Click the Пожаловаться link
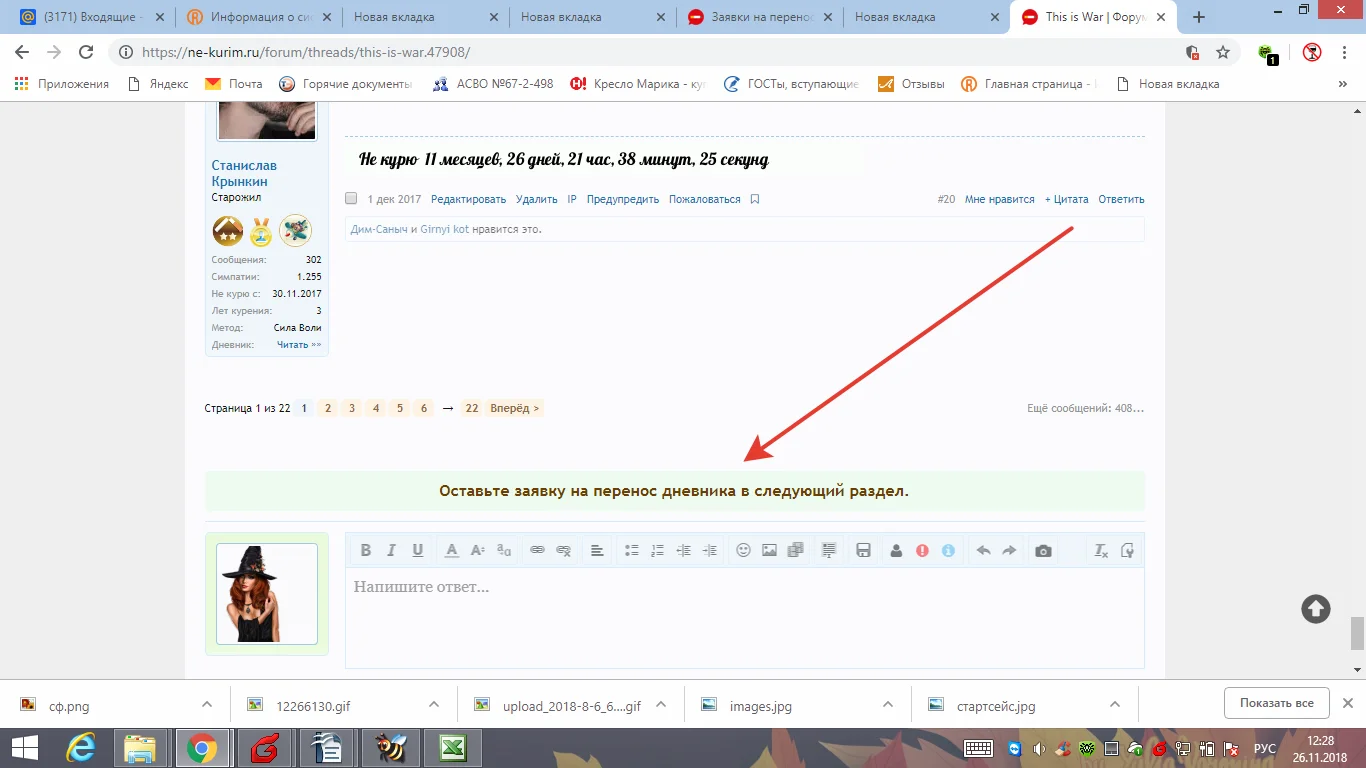This screenshot has height=768, width=1366. pos(705,199)
